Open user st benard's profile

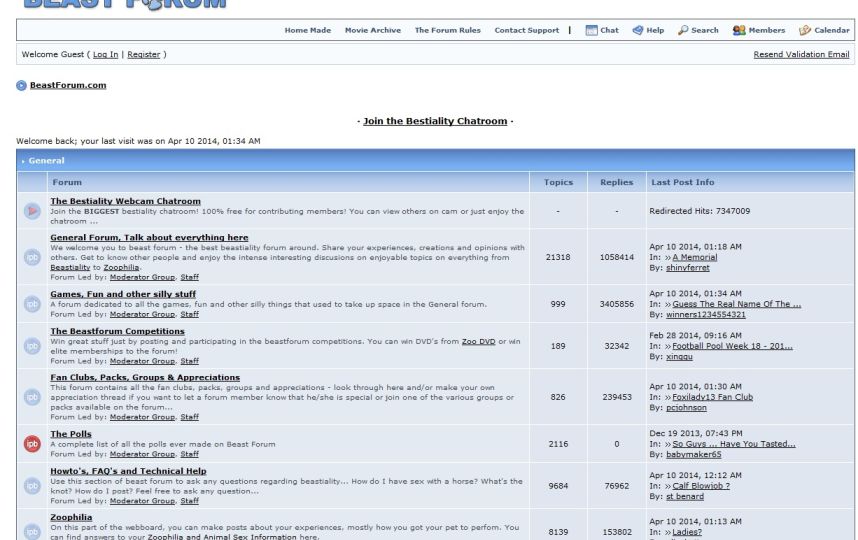[685, 497]
